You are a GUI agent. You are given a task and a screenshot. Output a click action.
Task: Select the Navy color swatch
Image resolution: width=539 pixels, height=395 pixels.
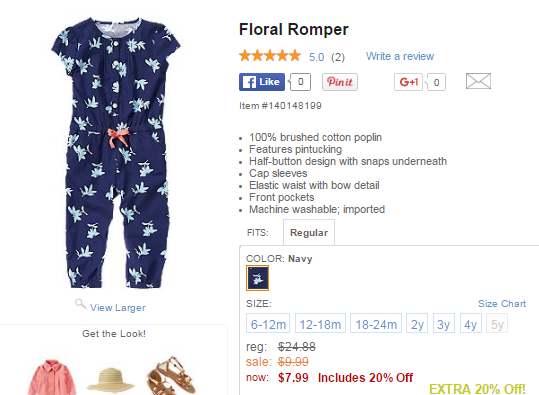point(257,278)
